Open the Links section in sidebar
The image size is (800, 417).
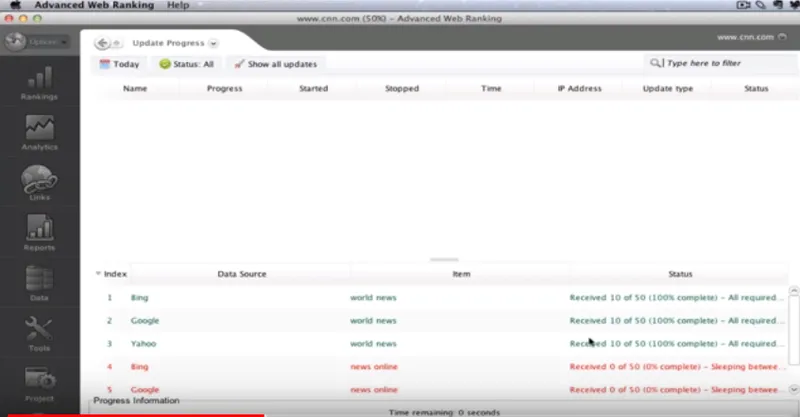pos(39,182)
